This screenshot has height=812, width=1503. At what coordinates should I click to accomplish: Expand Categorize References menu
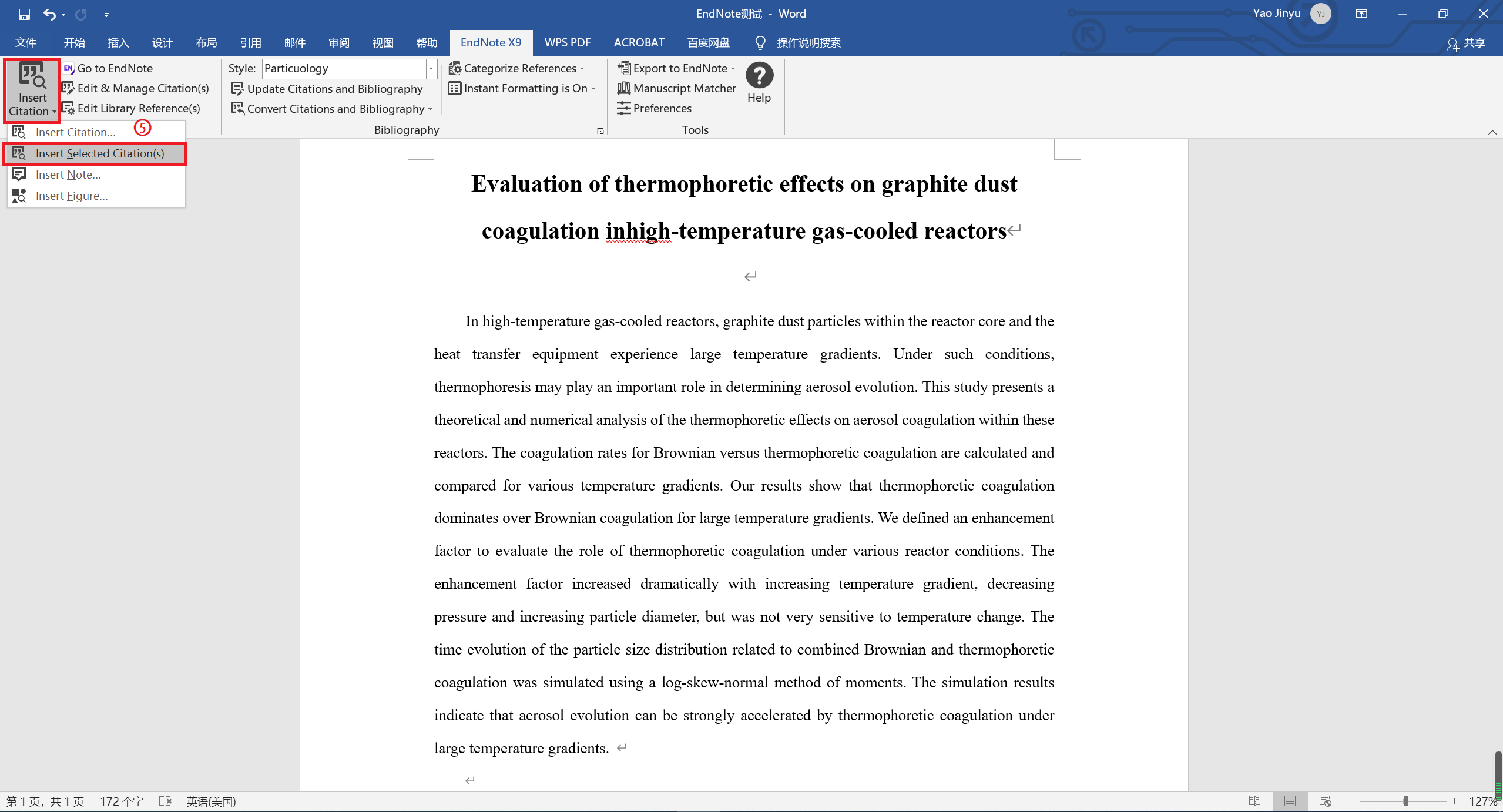pos(516,68)
